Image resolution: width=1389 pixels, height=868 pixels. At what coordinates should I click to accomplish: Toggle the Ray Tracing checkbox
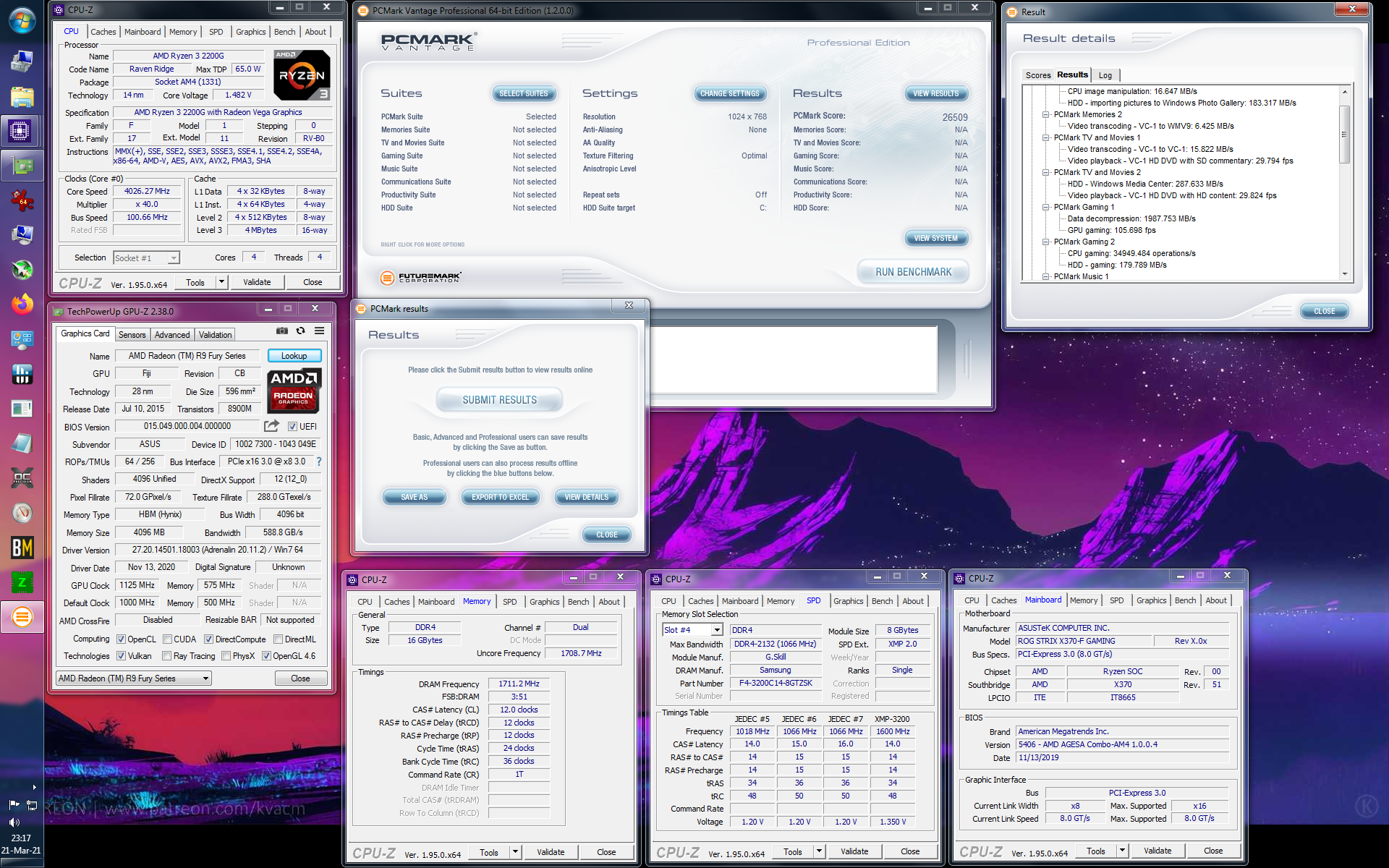(x=167, y=656)
